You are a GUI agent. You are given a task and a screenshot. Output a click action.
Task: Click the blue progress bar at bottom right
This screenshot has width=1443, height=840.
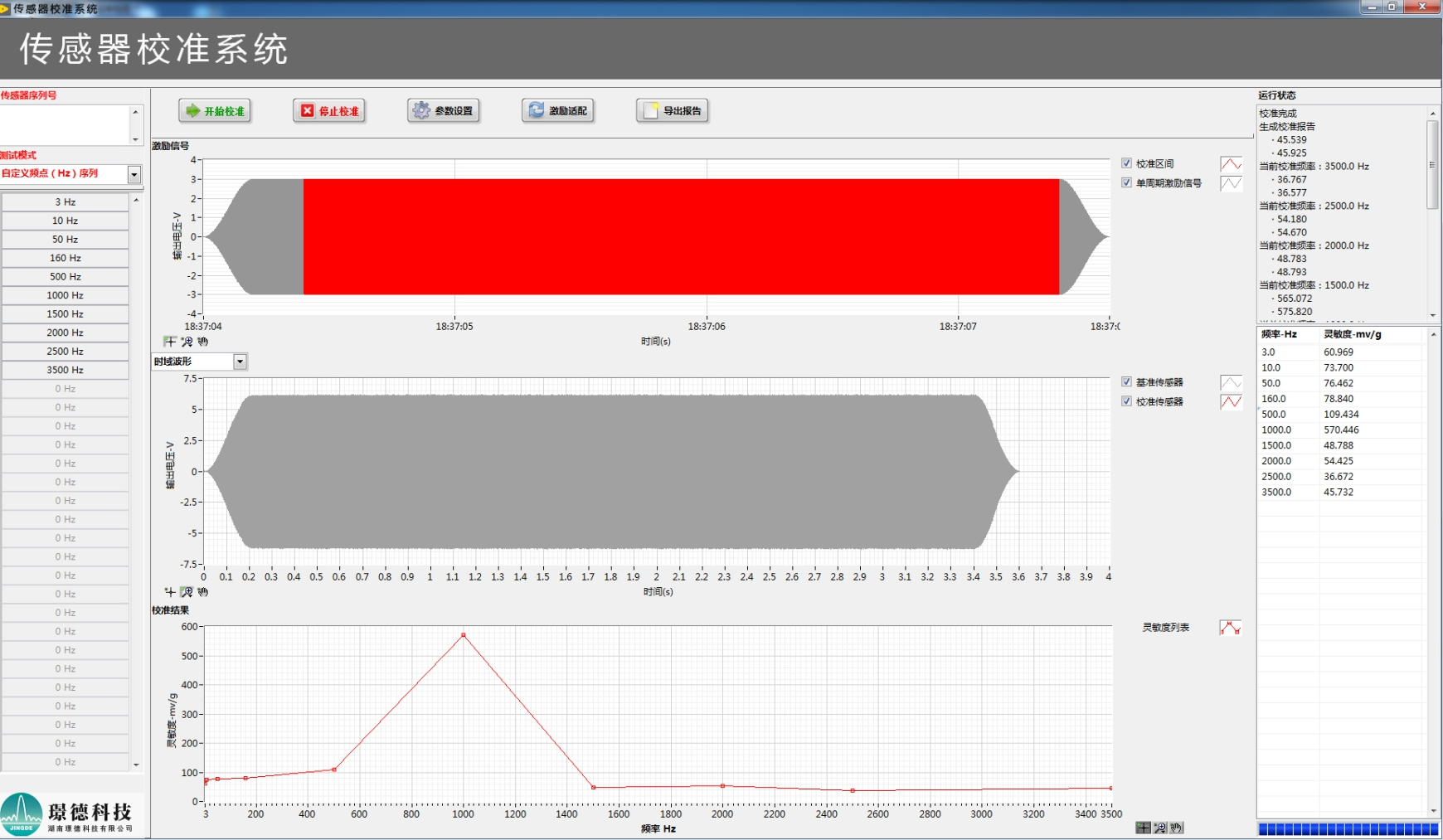[x=1348, y=828]
